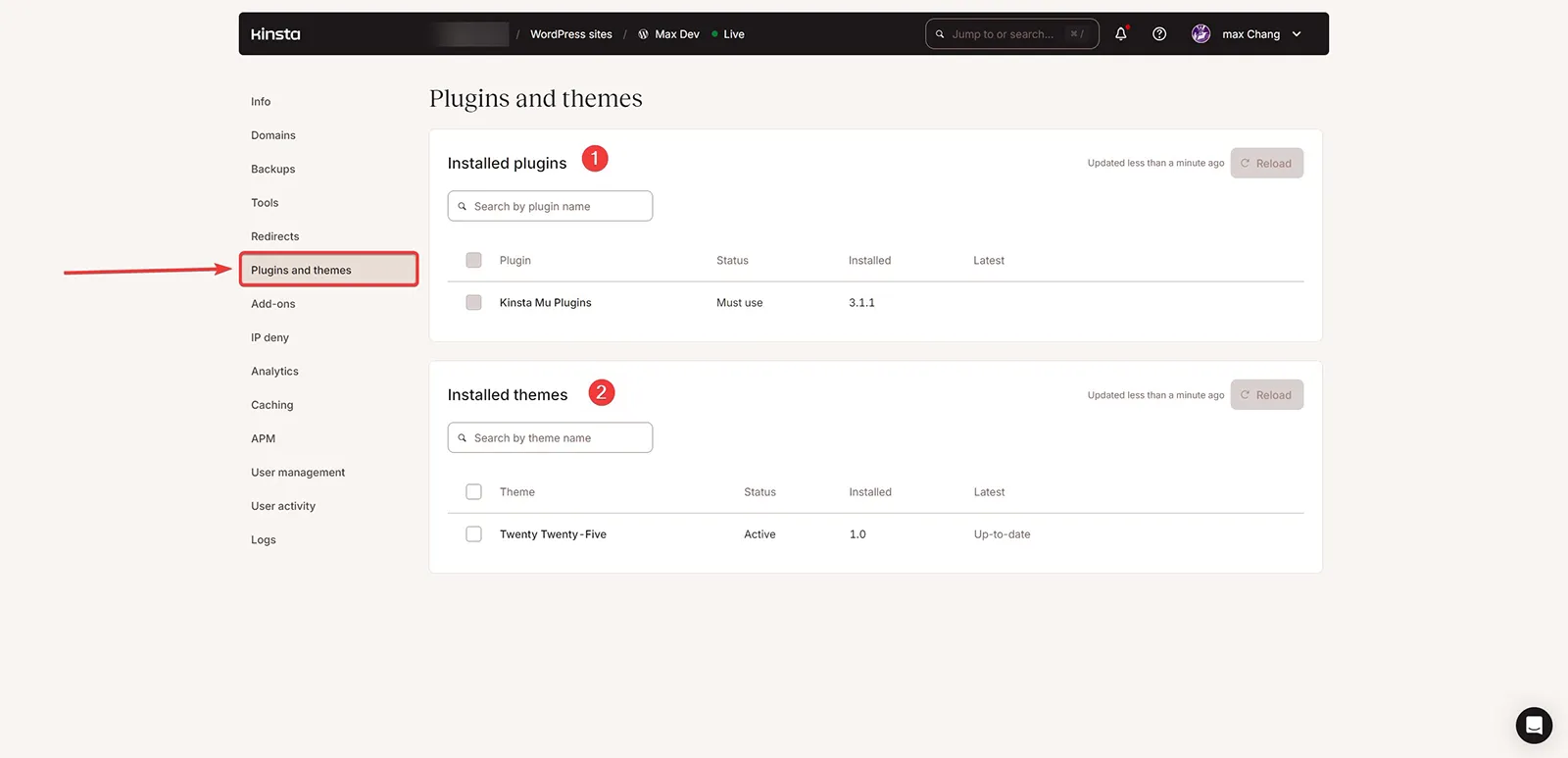Click the Up-to-date latest cell
The width and height of the screenshot is (1568, 758).
pos(1003,534)
